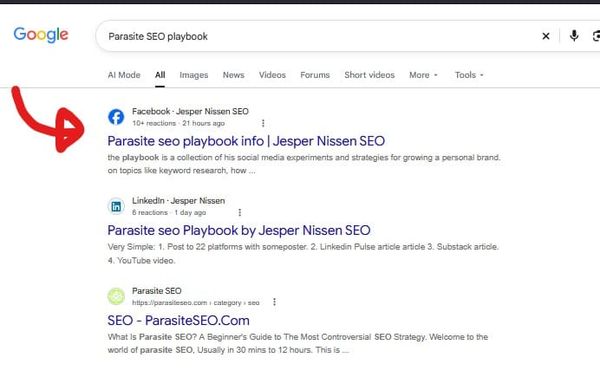Screen dimensions: 600x376
Task: Show the Short videos tab
Action: [369, 75]
